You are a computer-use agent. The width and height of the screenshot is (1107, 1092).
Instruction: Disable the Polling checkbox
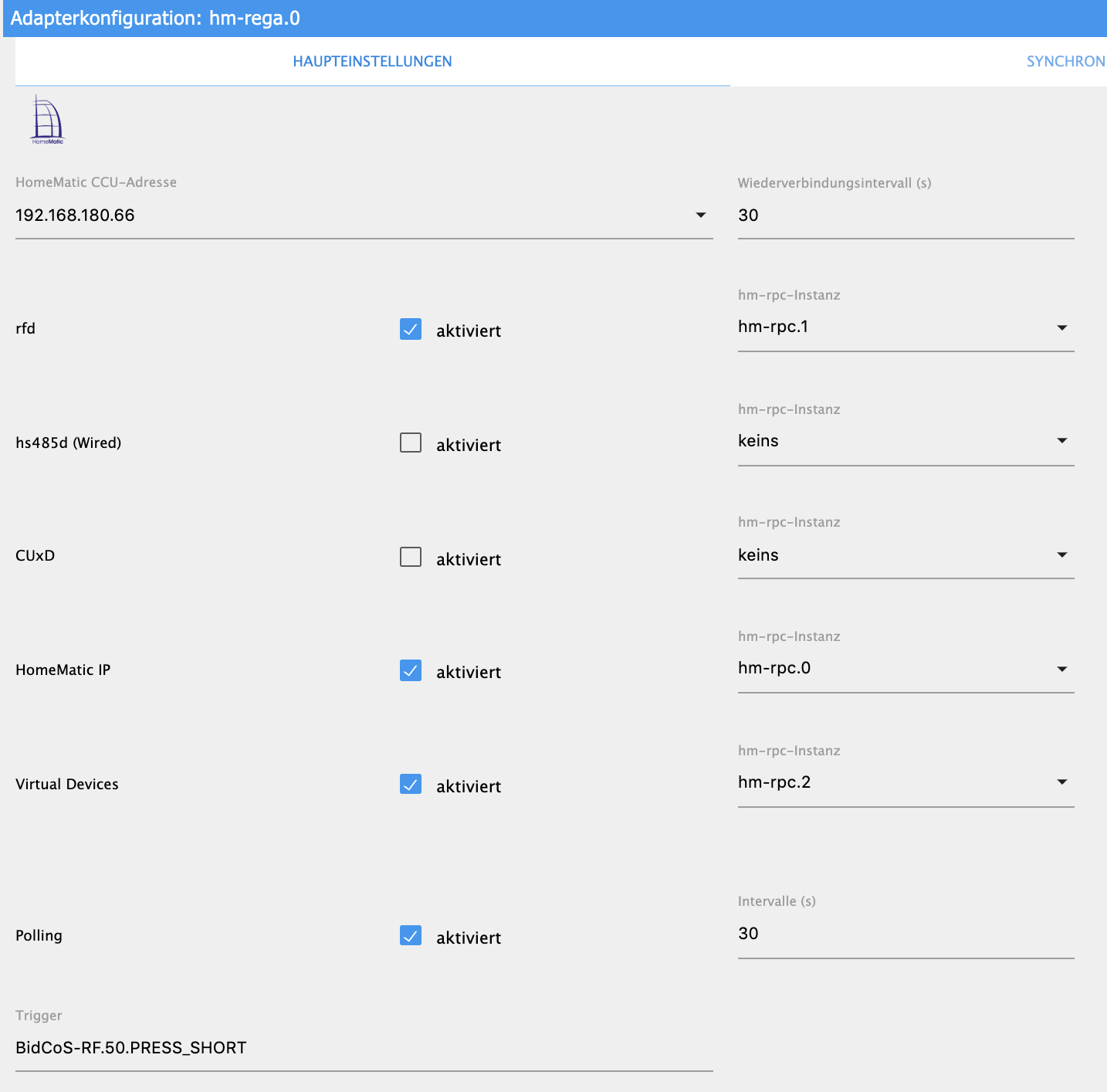coord(411,936)
